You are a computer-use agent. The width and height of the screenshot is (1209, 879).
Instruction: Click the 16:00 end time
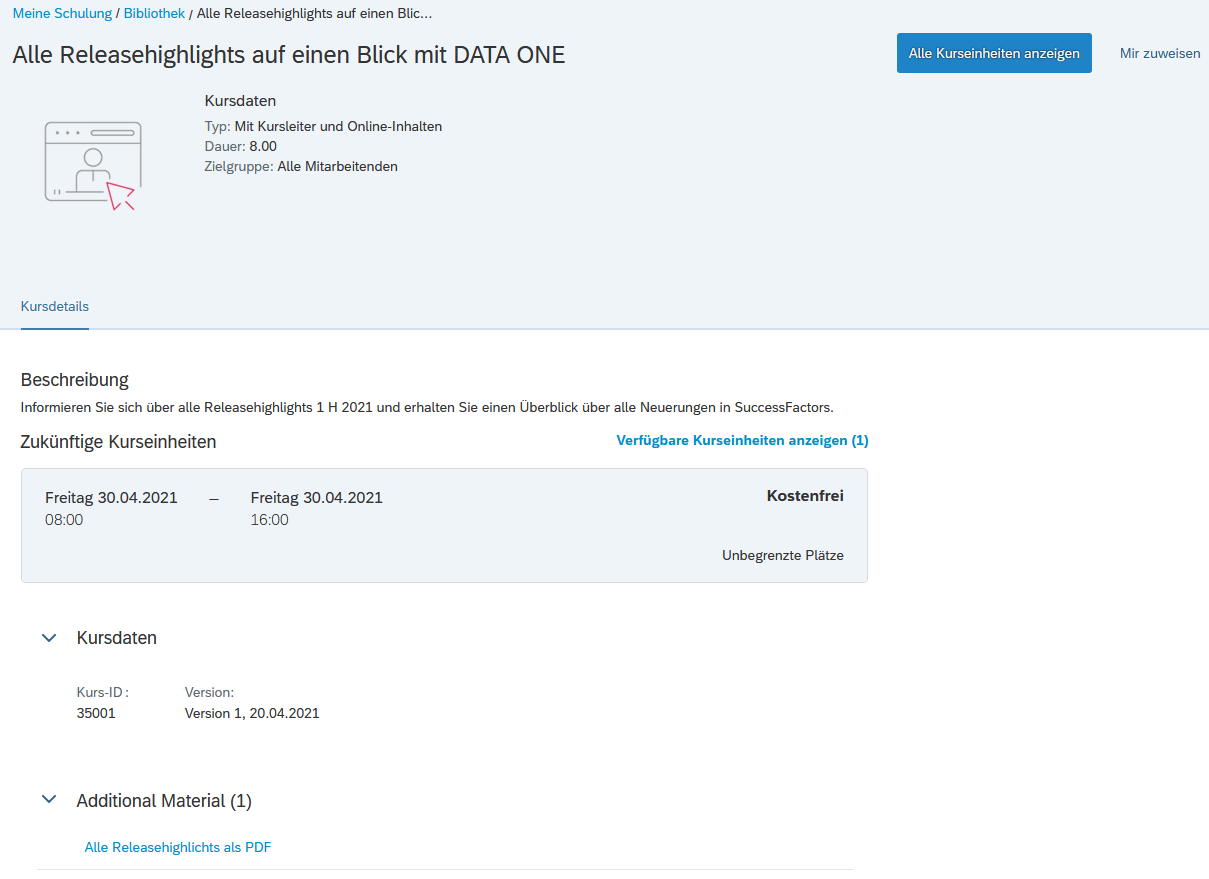pyautogui.click(x=269, y=520)
